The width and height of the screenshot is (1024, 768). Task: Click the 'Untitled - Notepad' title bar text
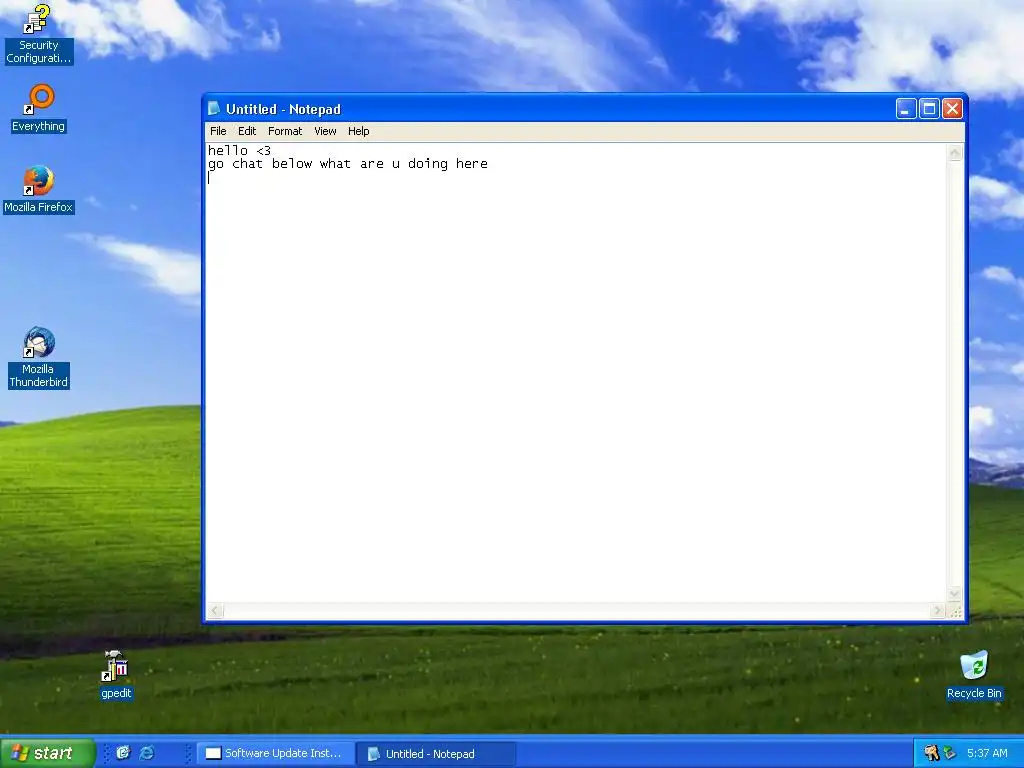(x=283, y=109)
